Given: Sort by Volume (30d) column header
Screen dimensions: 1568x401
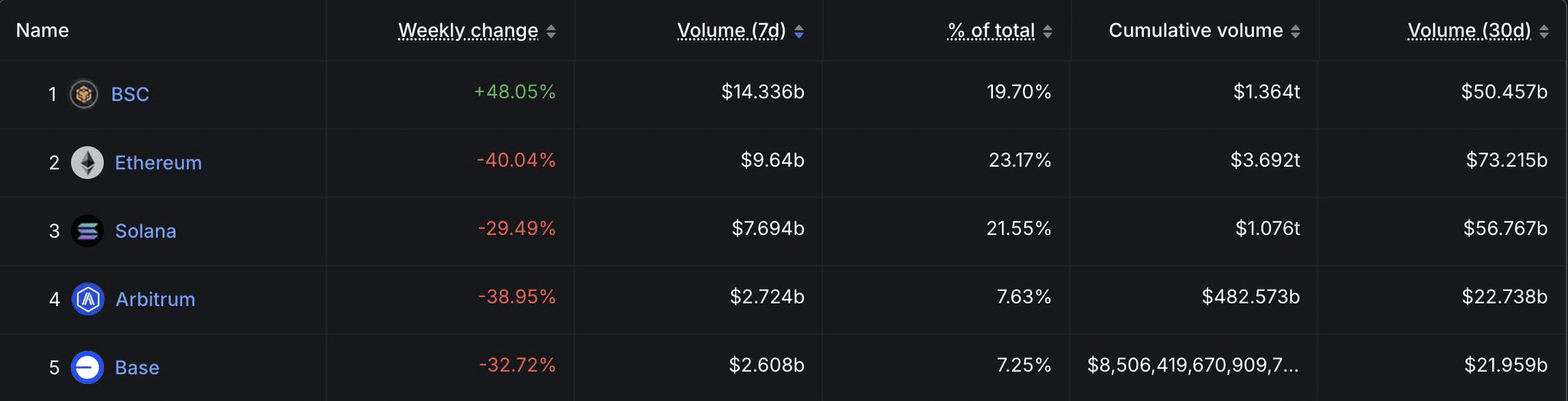Looking at the screenshot, I should point(1469,31).
